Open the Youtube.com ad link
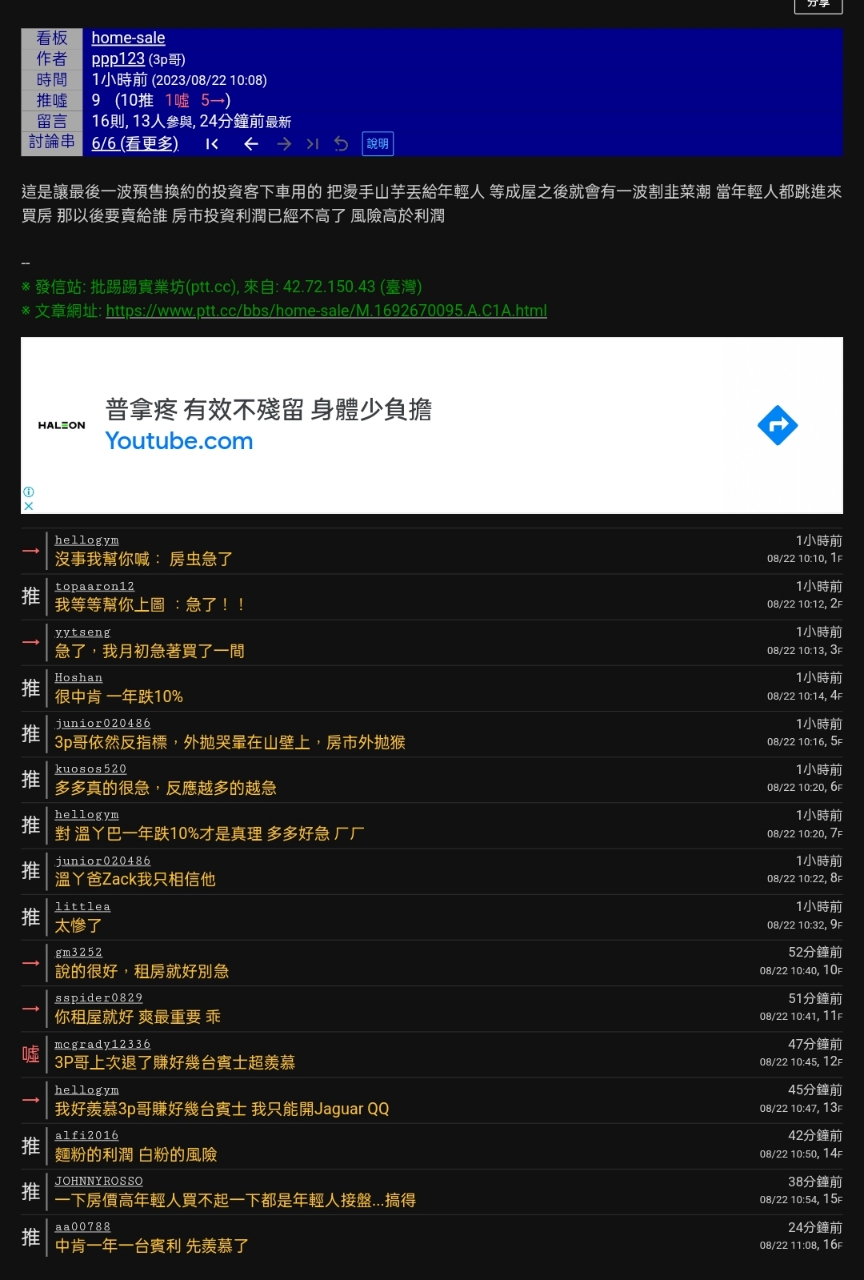The width and height of the screenshot is (864, 1280). click(x=179, y=441)
